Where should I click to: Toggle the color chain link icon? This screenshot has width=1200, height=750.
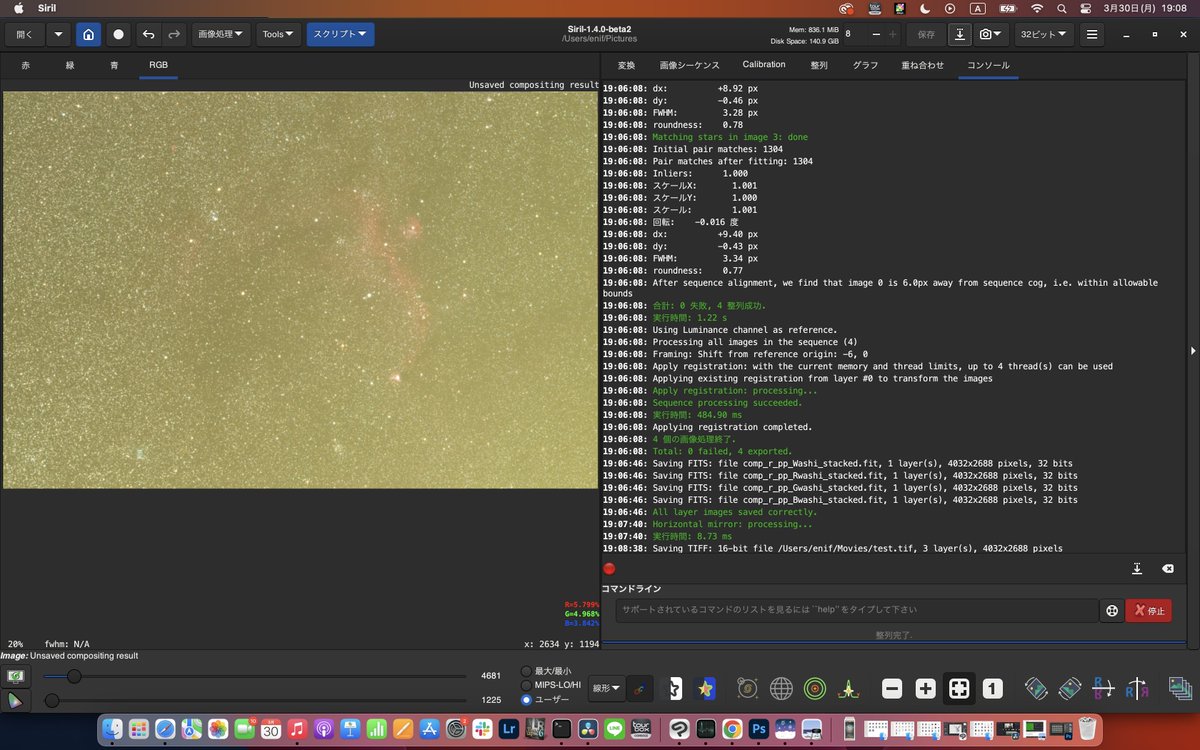tap(640, 688)
